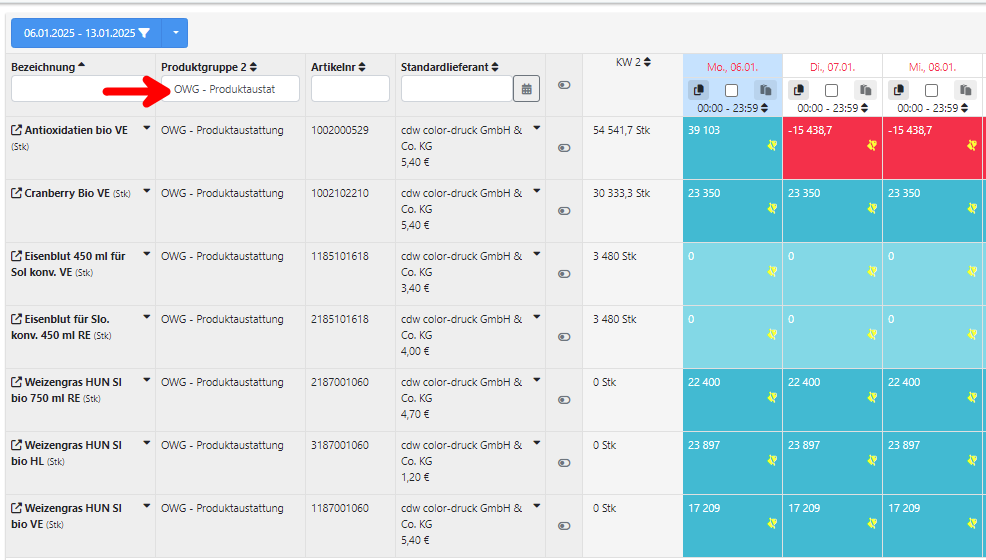The height and width of the screenshot is (560, 986).
Task: Open calendar picker beside Standardlieferant filter
Action: pos(526,89)
